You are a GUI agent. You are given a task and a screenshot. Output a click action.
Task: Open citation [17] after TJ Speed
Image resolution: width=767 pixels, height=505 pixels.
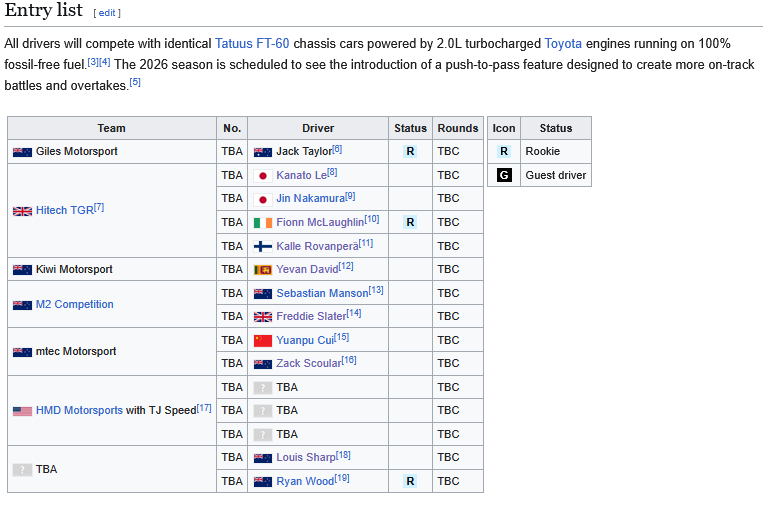tap(204, 408)
